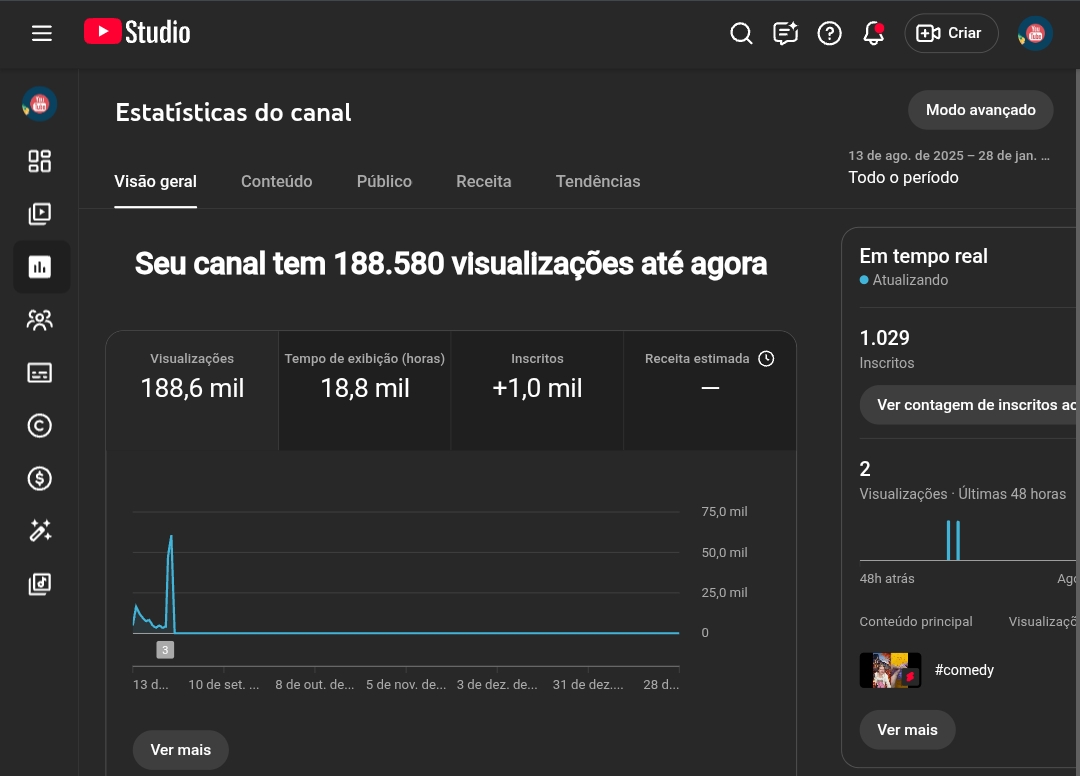Open Subtitles icon in the sidebar
The width and height of the screenshot is (1080, 776).
click(x=40, y=373)
